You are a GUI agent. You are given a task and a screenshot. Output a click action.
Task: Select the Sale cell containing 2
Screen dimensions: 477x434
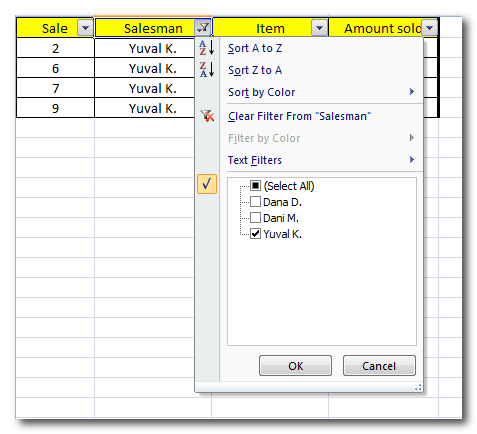[x=55, y=48]
